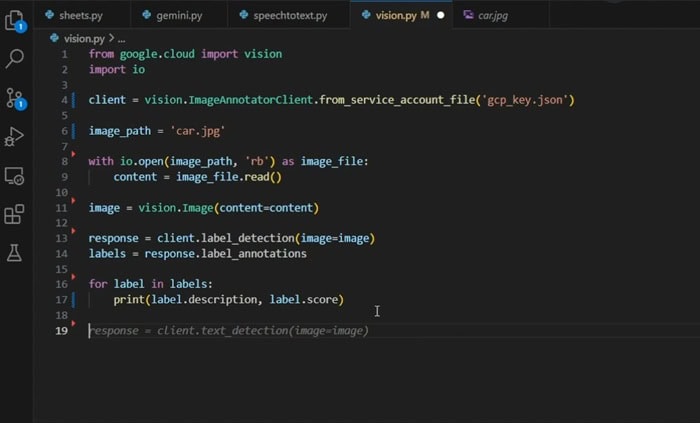Click vision.py in the breadcrumb path
The height and width of the screenshot is (423, 700).
(x=84, y=39)
